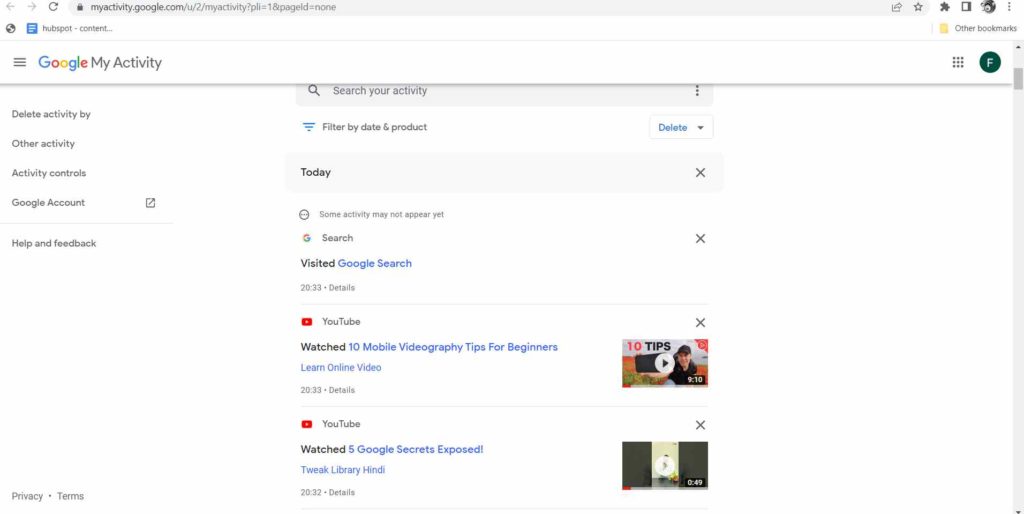Go back with the browser back arrow
Viewport: 1024px width, 514px height.
coord(10,7)
